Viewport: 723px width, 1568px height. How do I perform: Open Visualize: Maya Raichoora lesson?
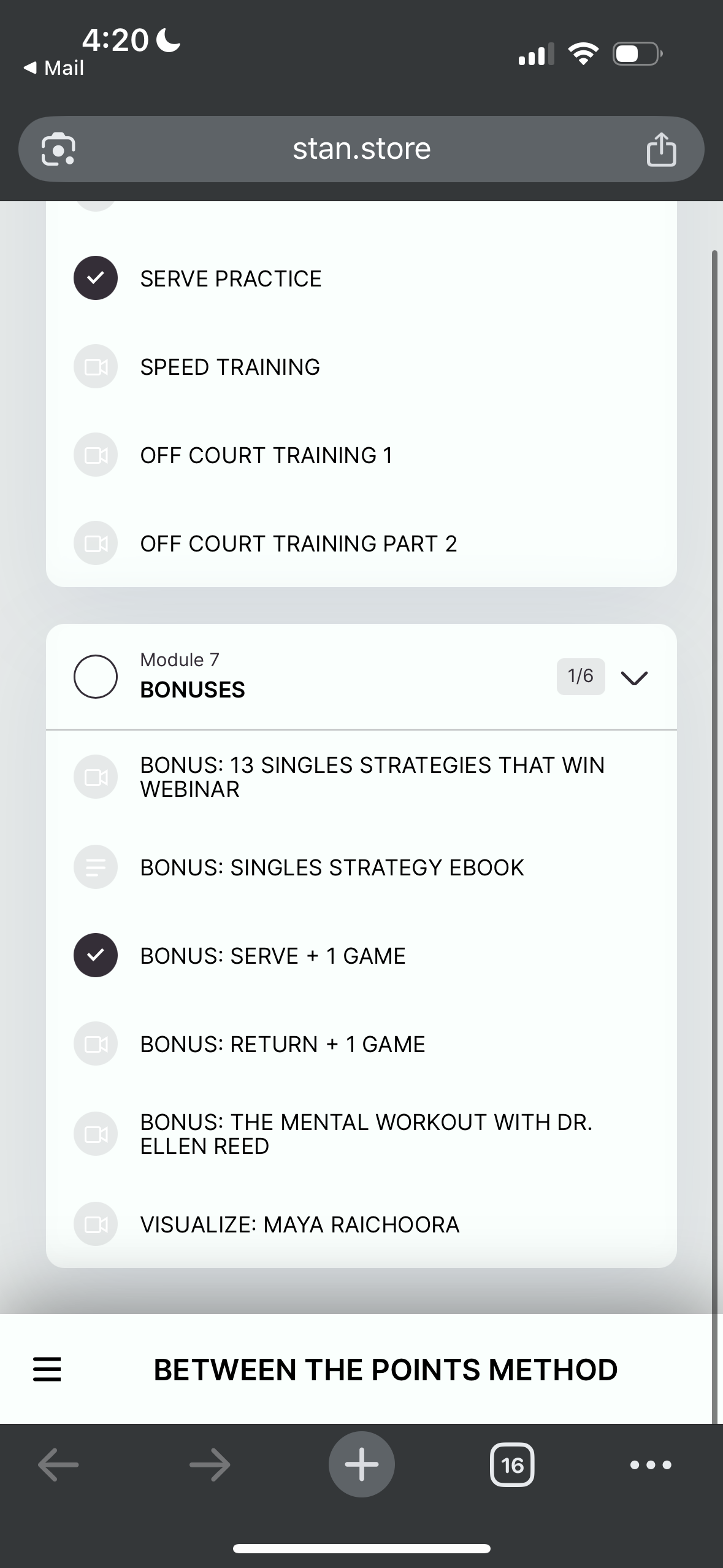click(x=300, y=1224)
